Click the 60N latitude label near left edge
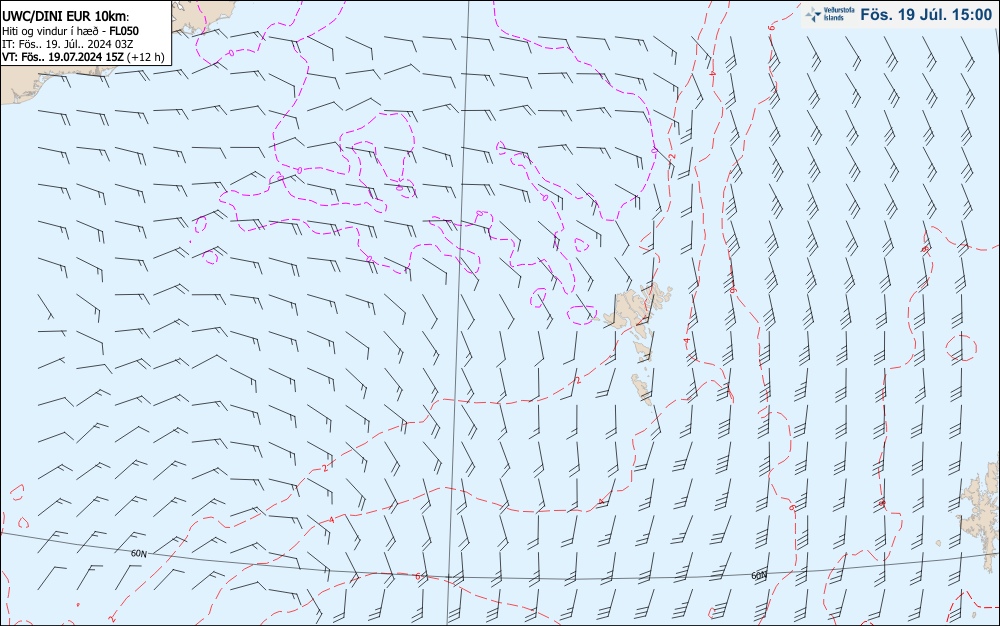 pos(138,554)
